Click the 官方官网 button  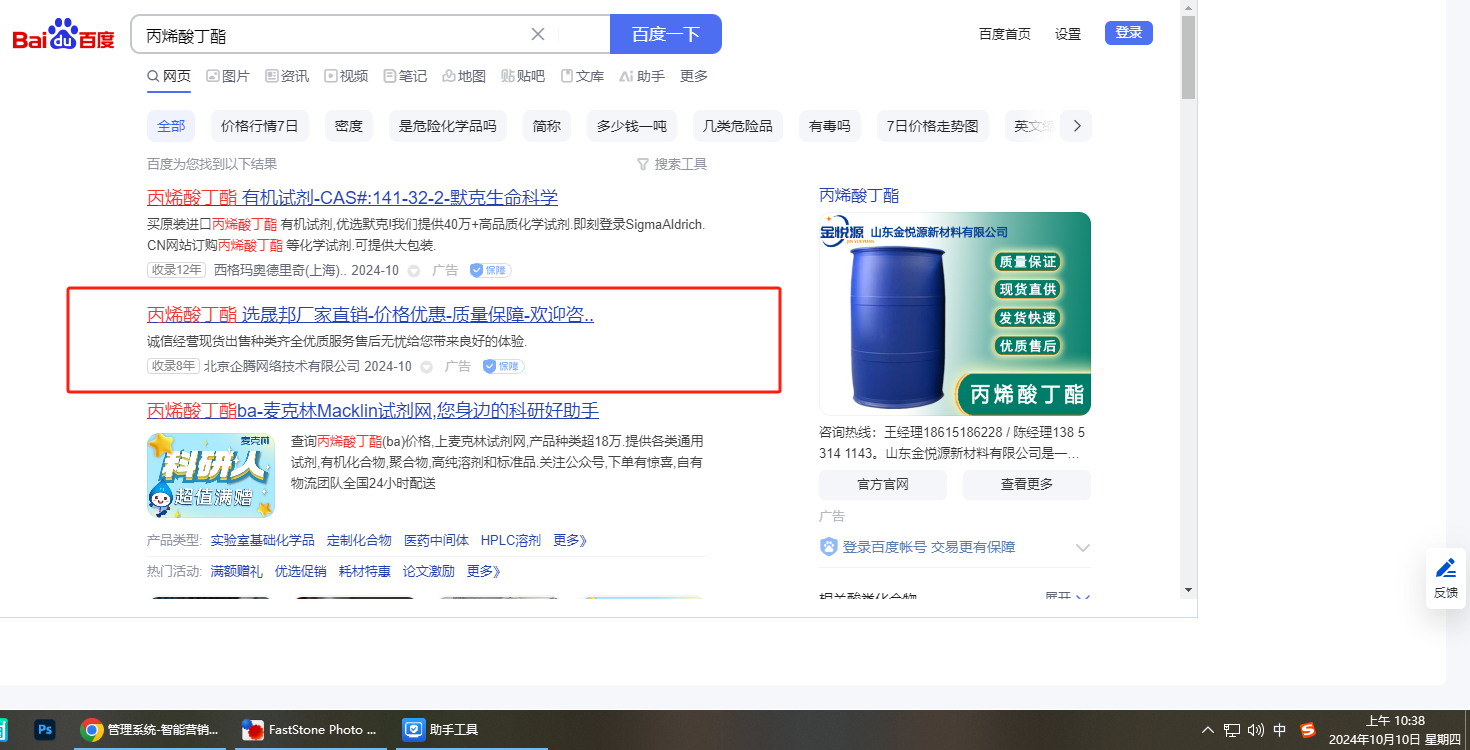click(x=883, y=484)
